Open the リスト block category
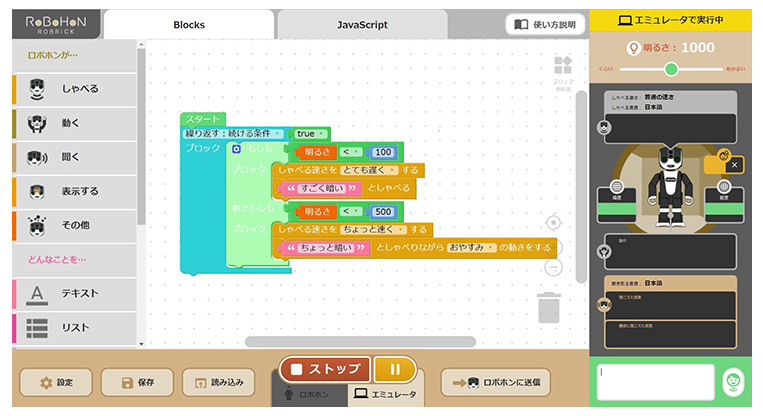The height and width of the screenshot is (416, 763). [x=74, y=327]
